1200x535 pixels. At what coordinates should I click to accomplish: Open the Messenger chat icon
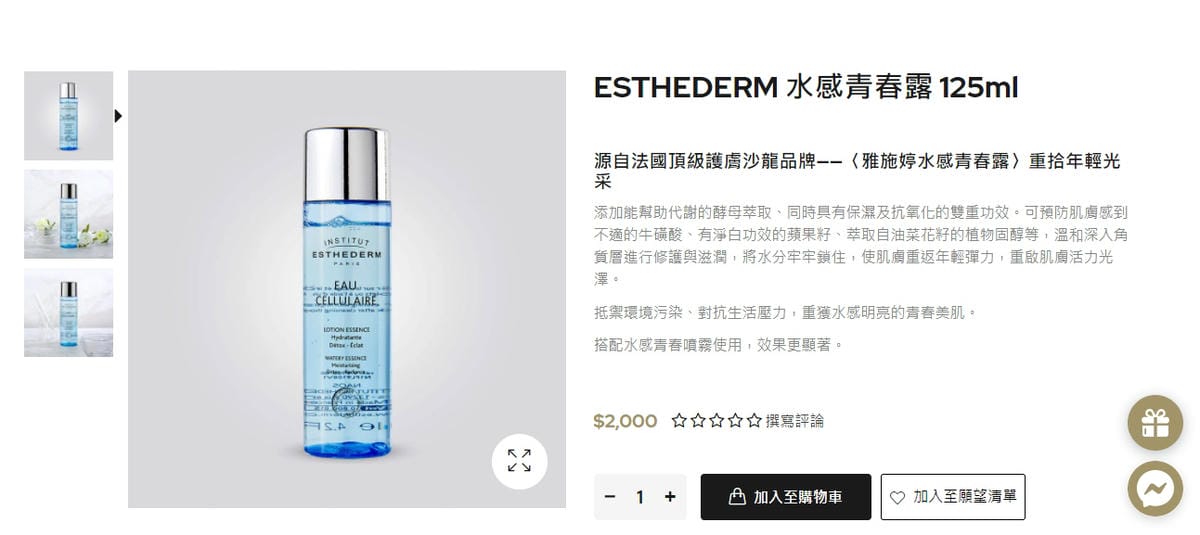tap(1155, 489)
